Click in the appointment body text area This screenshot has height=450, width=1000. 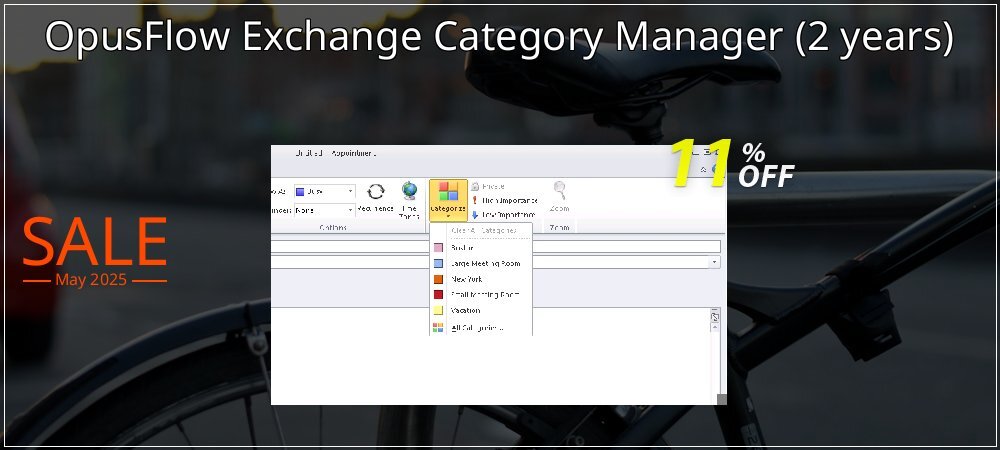pyautogui.click(x=490, y=355)
